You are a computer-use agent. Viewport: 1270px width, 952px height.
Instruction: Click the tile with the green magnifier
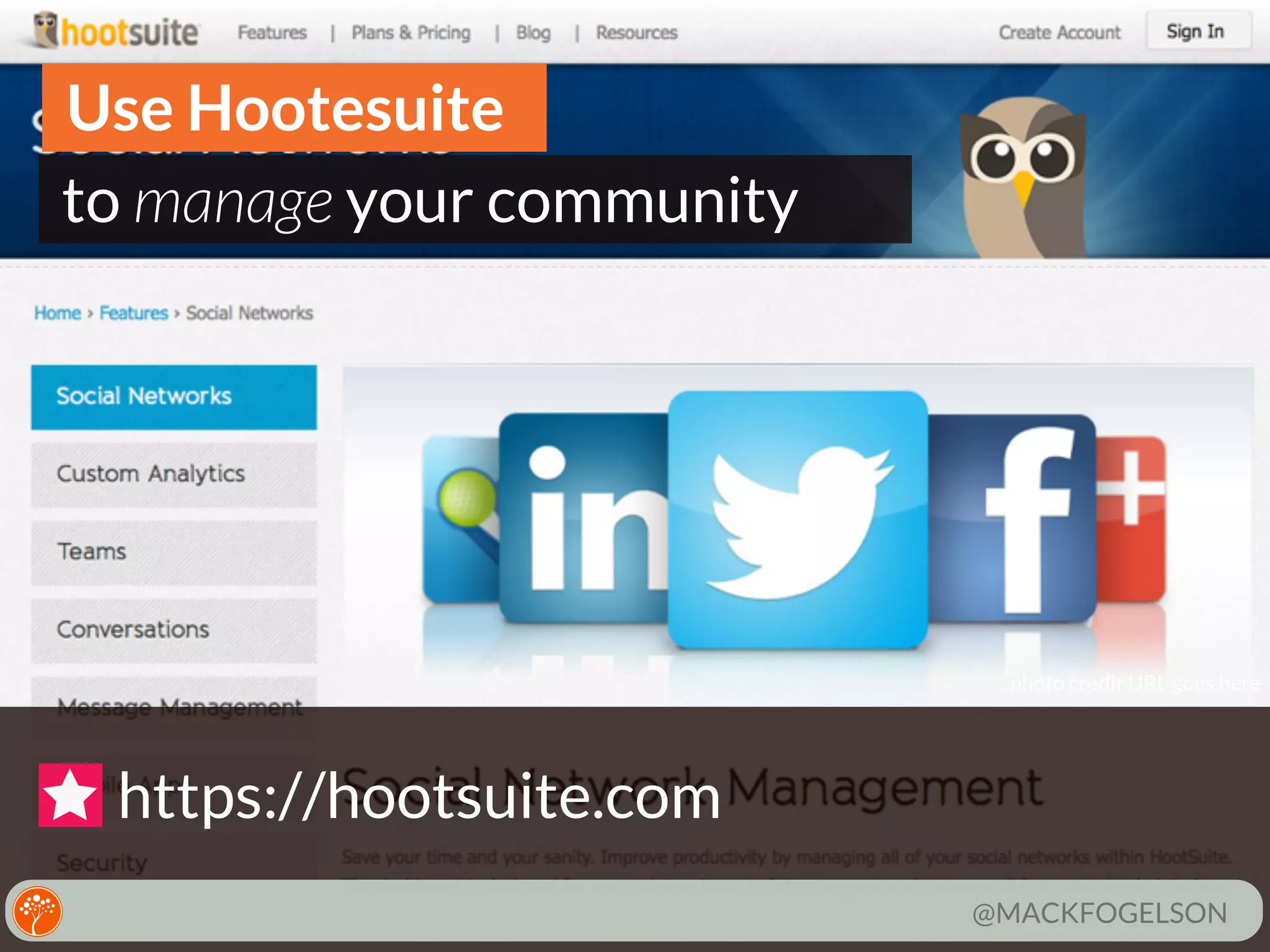[461, 519]
